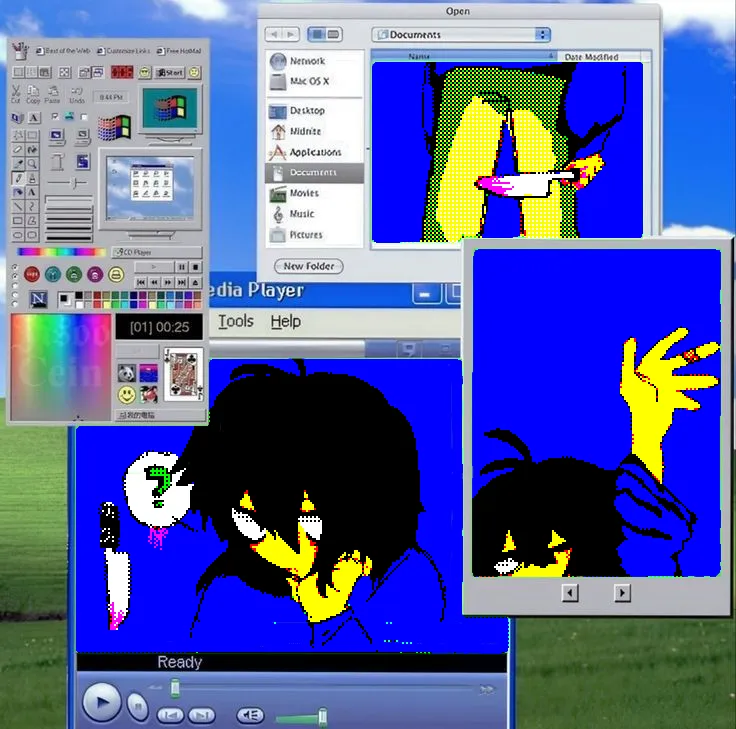736x729 pixels.
Task: Click the New Folder button
Action: [308, 266]
